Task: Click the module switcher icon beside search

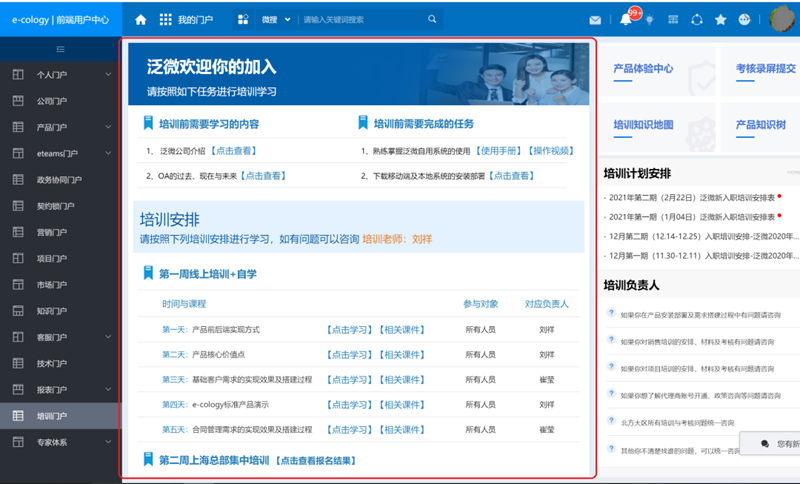Action: click(243, 19)
